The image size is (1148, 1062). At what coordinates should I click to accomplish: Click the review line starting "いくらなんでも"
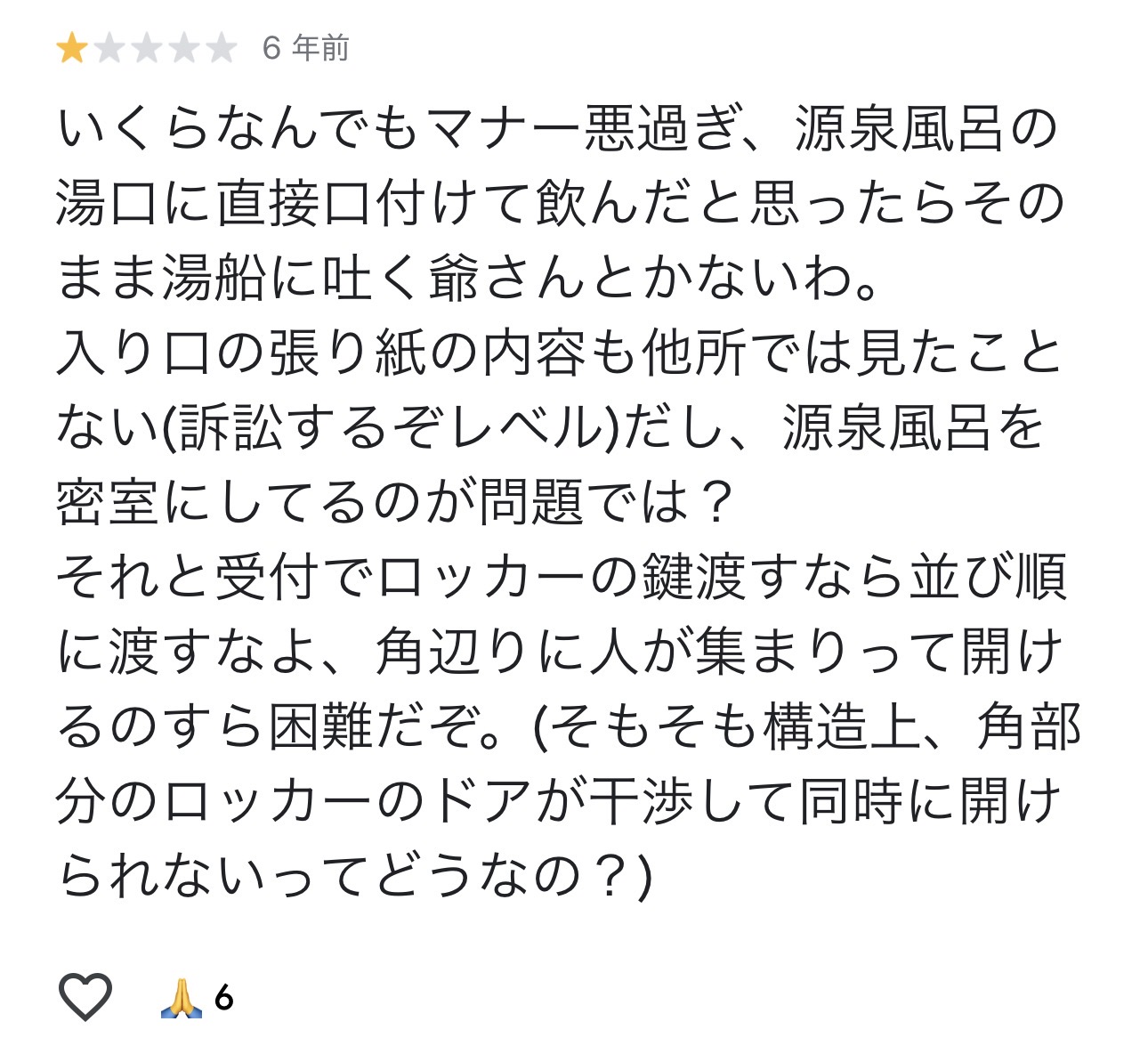tap(558, 129)
